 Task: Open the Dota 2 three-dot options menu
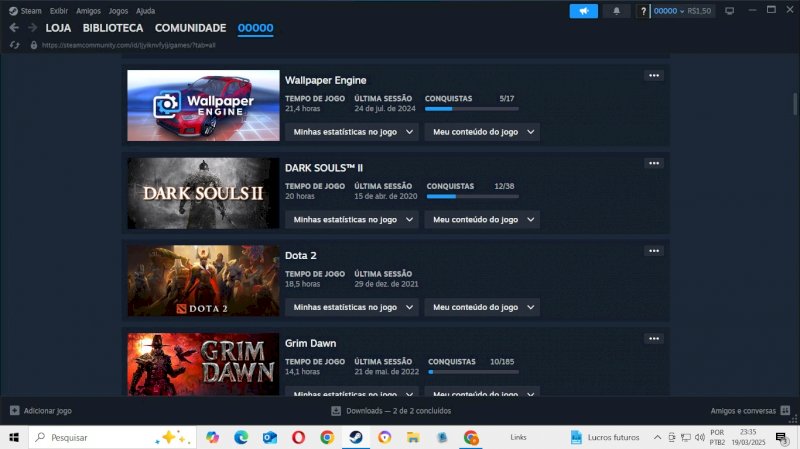[654, 251]
